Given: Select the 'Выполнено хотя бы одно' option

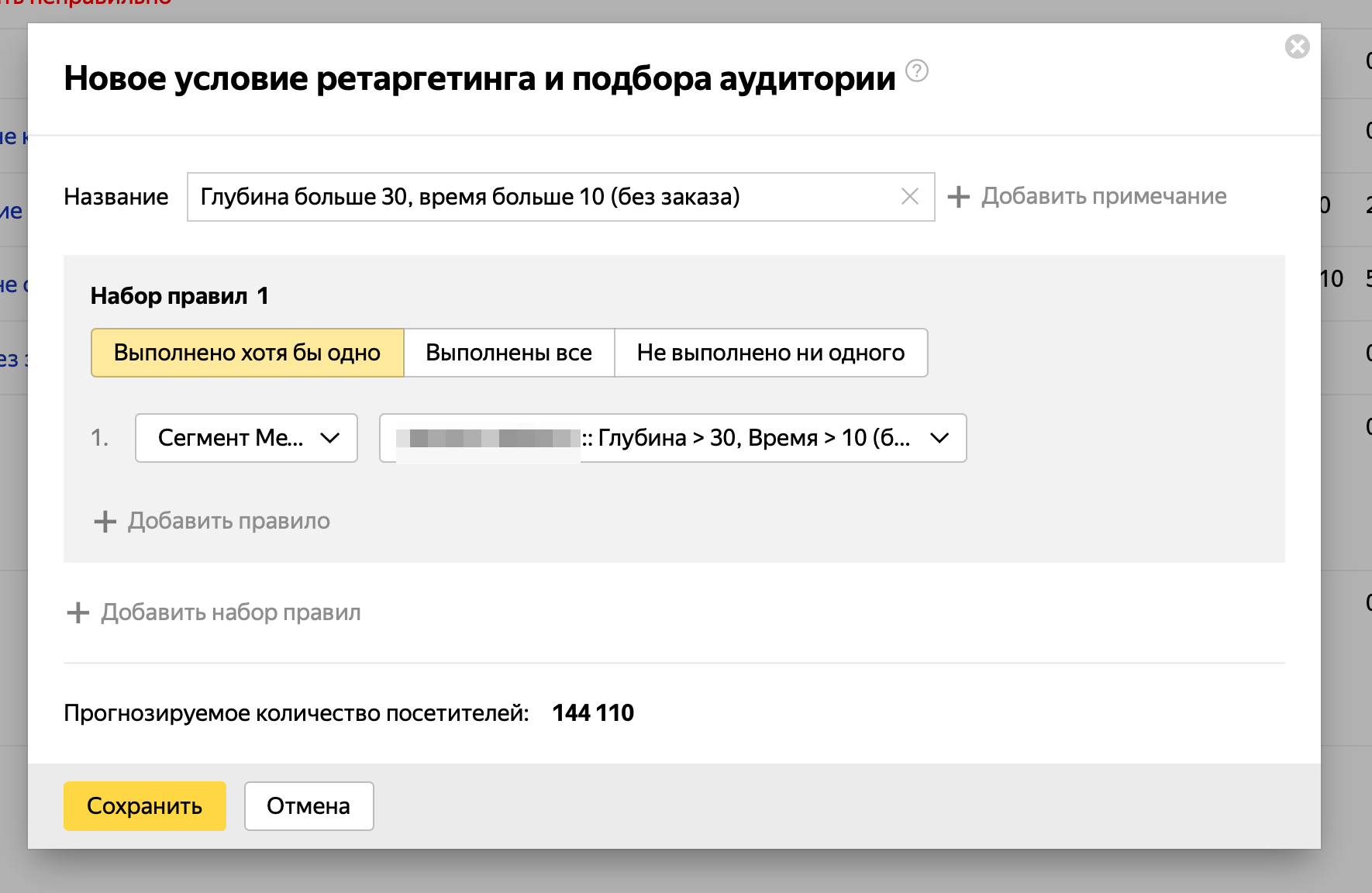Looking at the screenshot, I should pos(247,353).
